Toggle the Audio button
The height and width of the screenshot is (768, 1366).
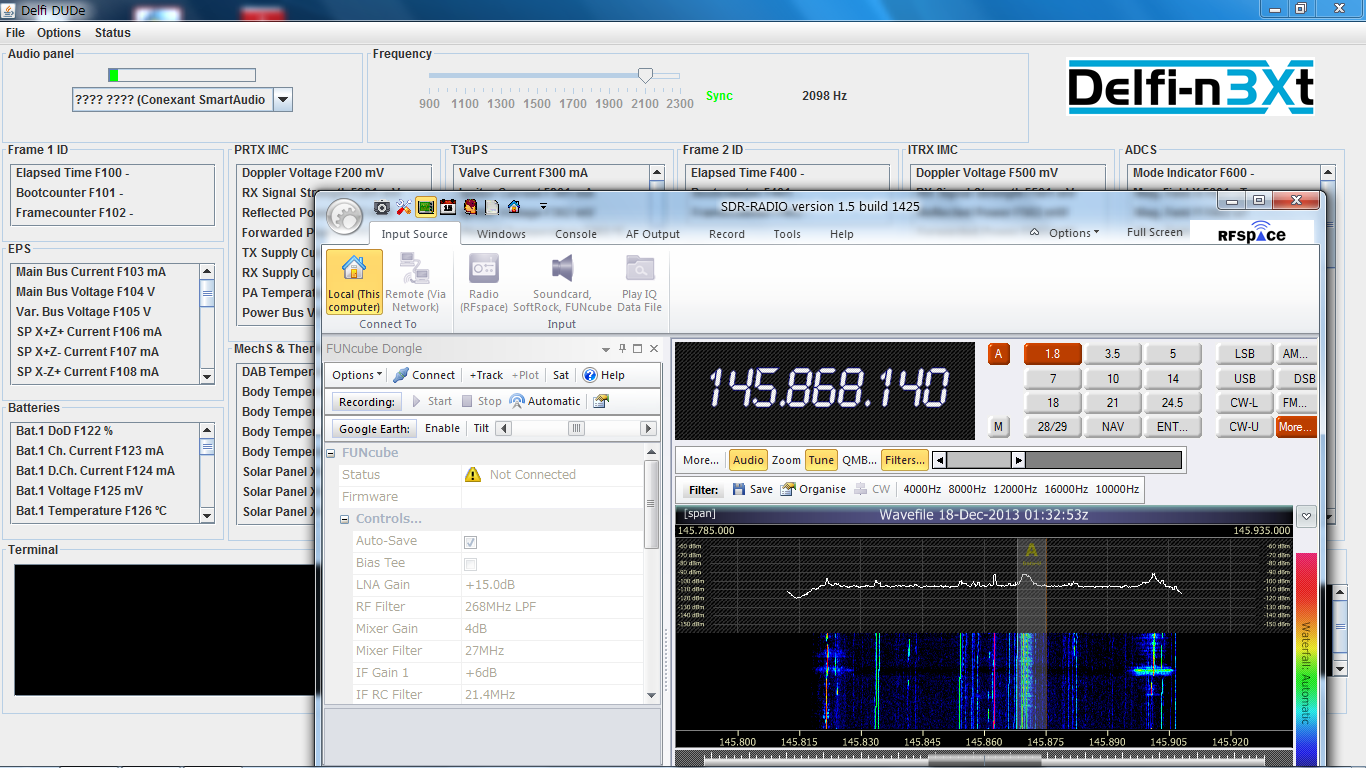pos(747,460)
